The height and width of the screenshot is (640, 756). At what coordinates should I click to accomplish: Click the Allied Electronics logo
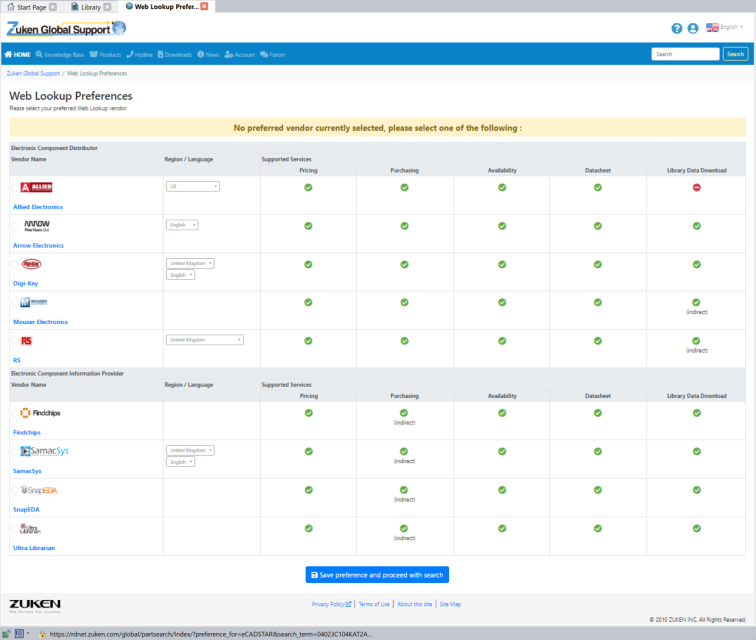tap(36, 187)
